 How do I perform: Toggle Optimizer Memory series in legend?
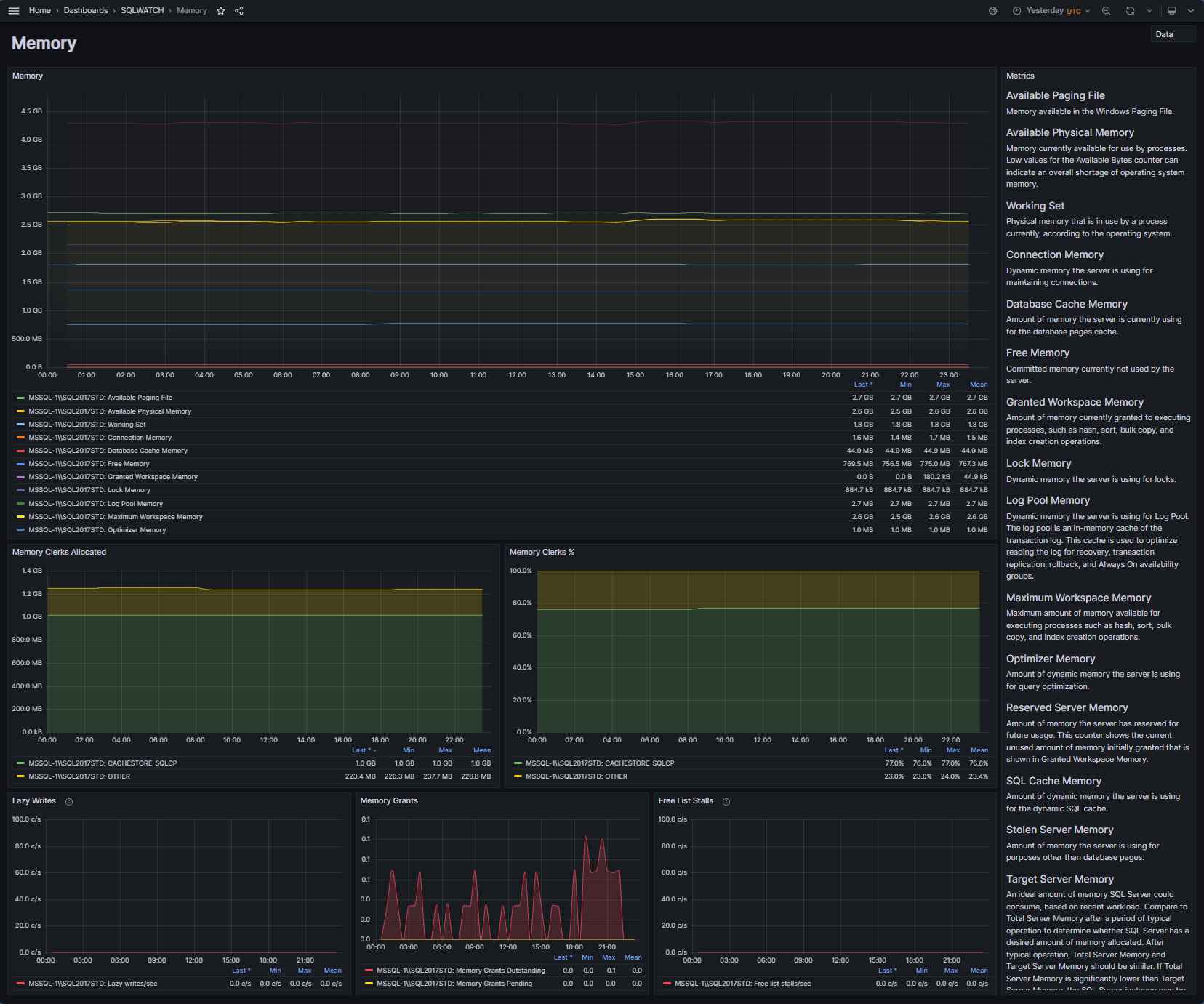pos(97,530)
